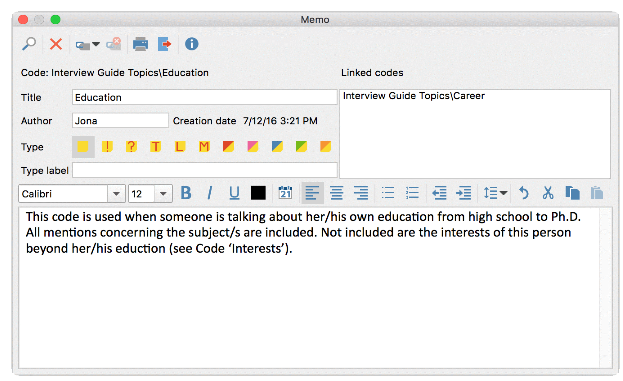Select the question mark memo type
Viewport: 623px width, 381px height.
(131, 147)
